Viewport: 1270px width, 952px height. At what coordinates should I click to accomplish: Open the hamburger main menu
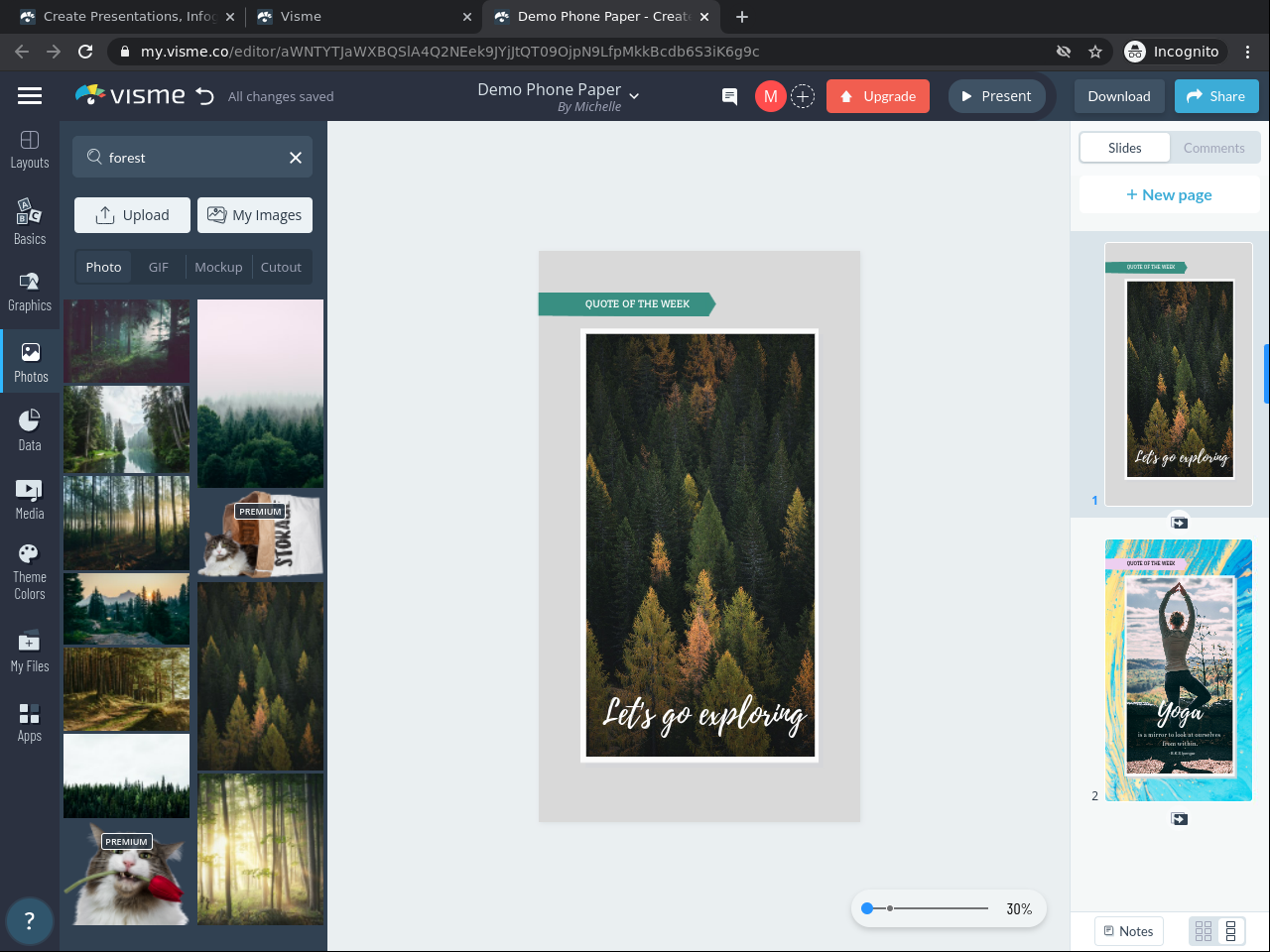pyautogui.click(x=30, y=95)
